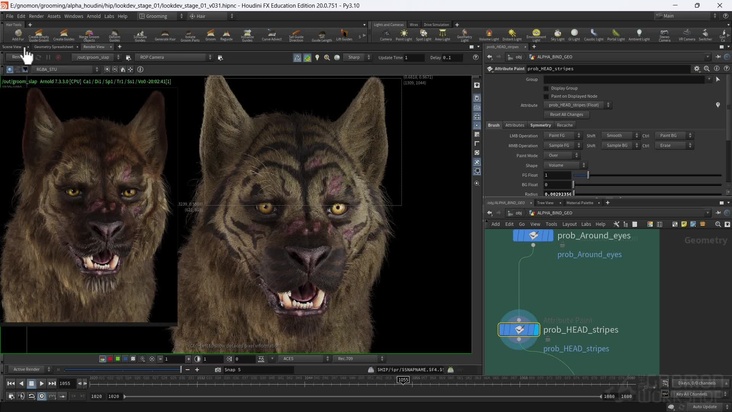Open the Grooming desktop selector dropdown
Viewport: 732px width, 412px height.
pos(161,16)
